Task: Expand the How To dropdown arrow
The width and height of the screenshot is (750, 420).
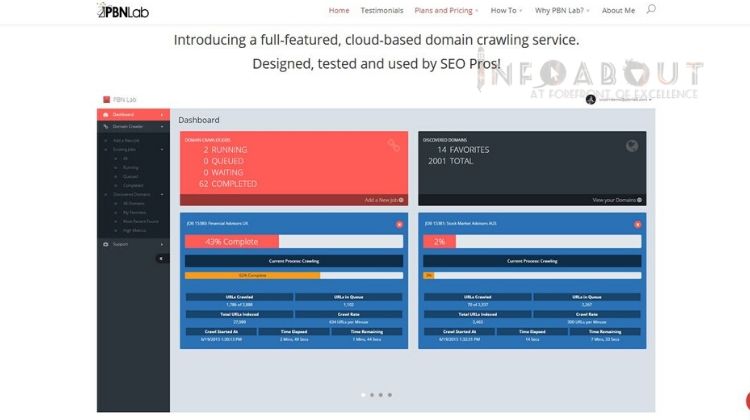Action: click(521, 11)
